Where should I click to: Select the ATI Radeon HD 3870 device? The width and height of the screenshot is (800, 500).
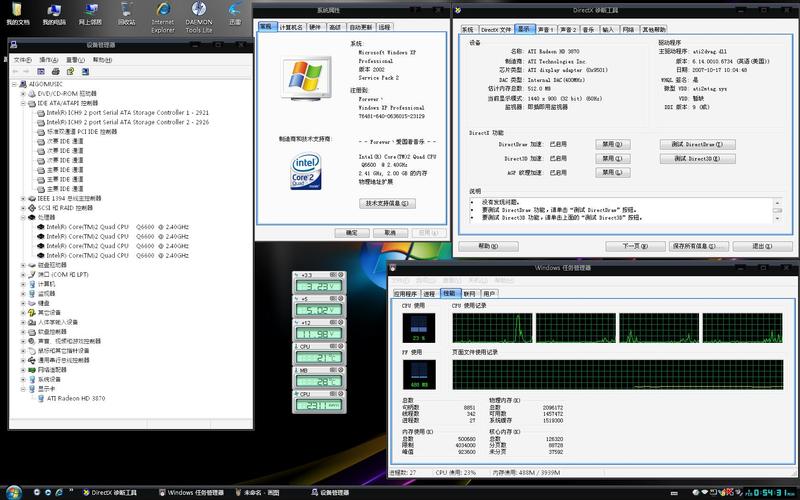pyautogui.click(x=76, y=398)
